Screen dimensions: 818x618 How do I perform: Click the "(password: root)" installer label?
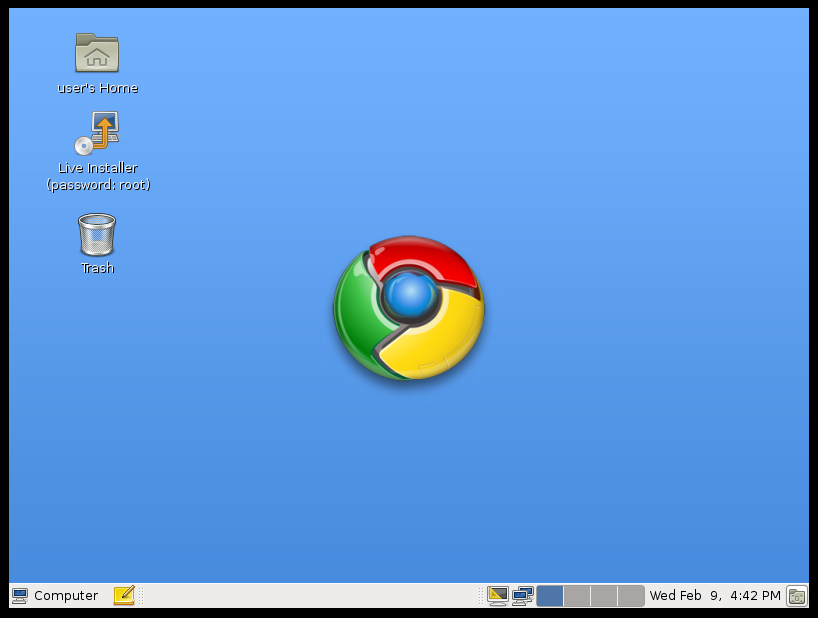98,185
